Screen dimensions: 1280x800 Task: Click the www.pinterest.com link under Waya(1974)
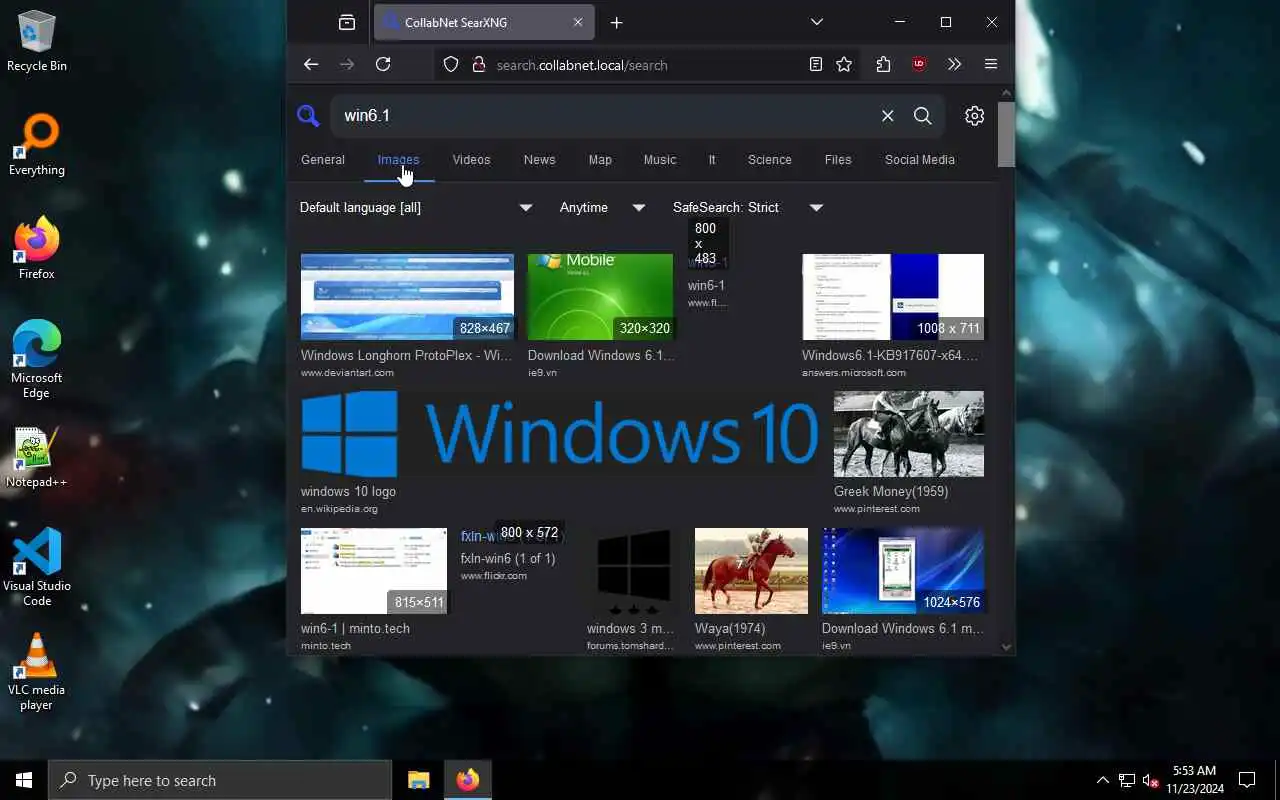(738, 646)
